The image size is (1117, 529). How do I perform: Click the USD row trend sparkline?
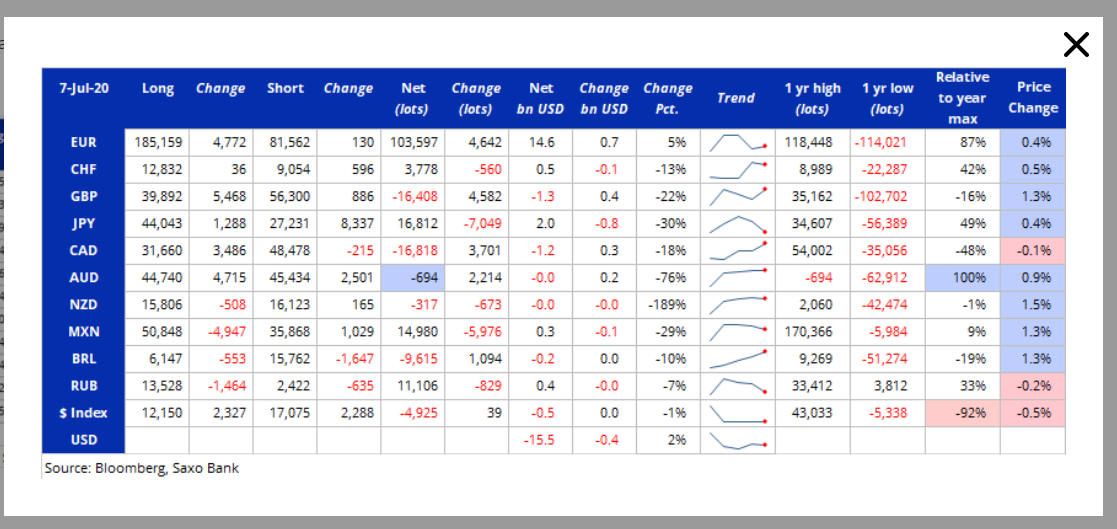tap(737, 440)
